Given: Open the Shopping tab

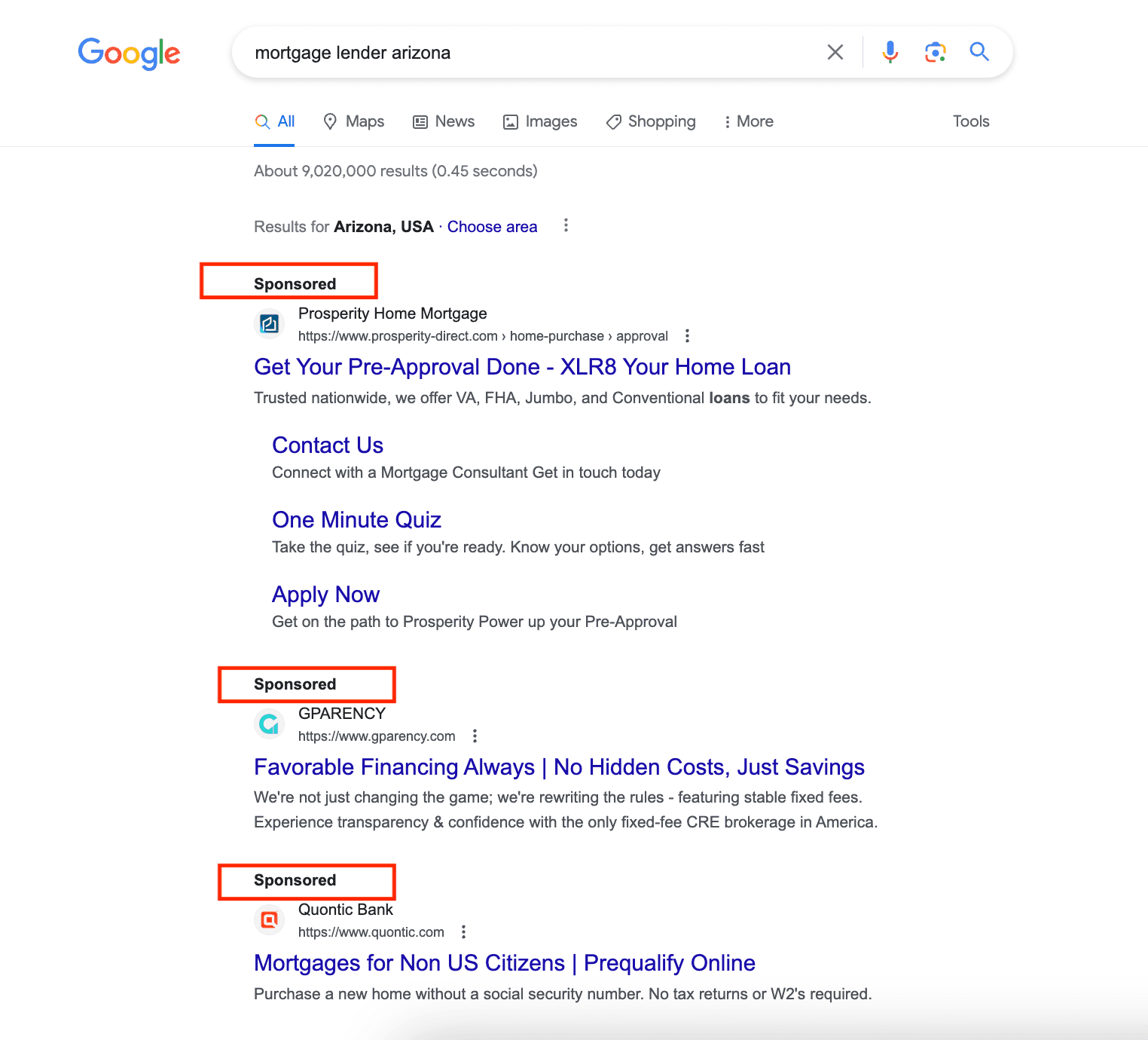Looking at the screenshot, I should 650,121.
